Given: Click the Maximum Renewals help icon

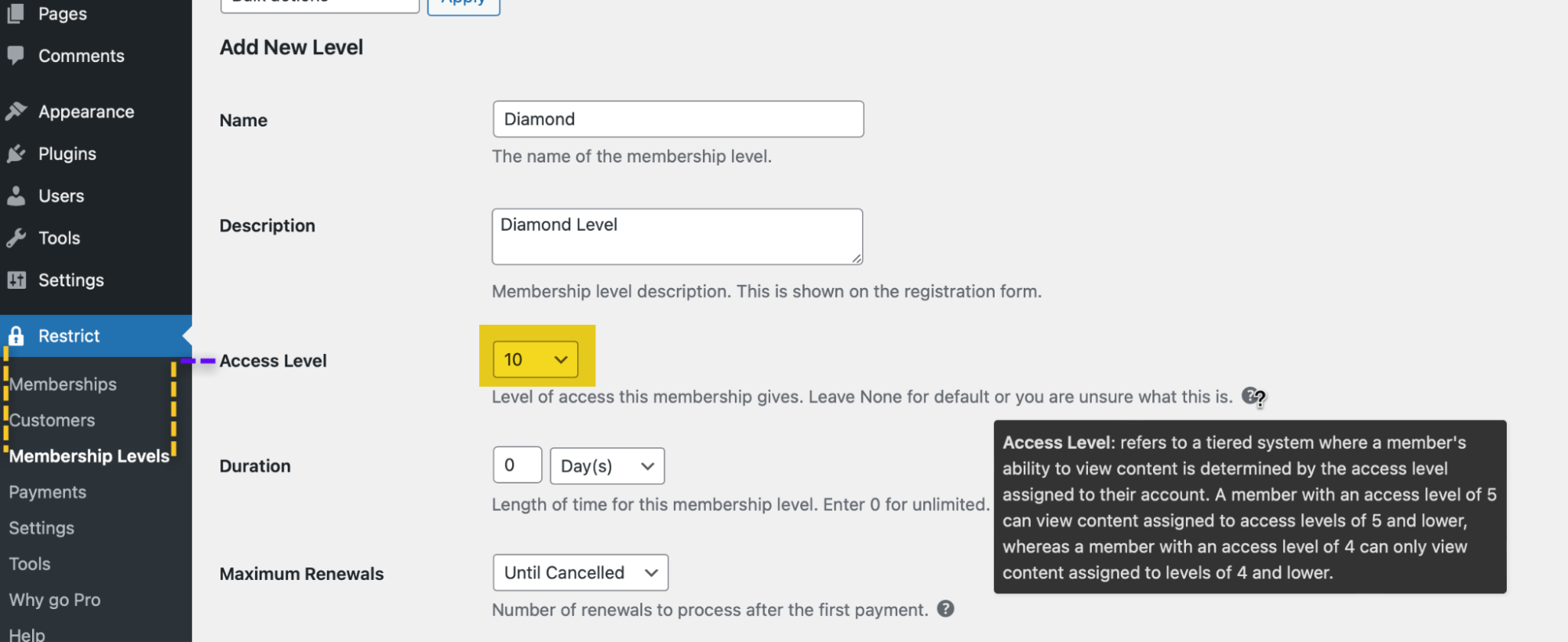Looking at the screenshot, I should point(946,609).
